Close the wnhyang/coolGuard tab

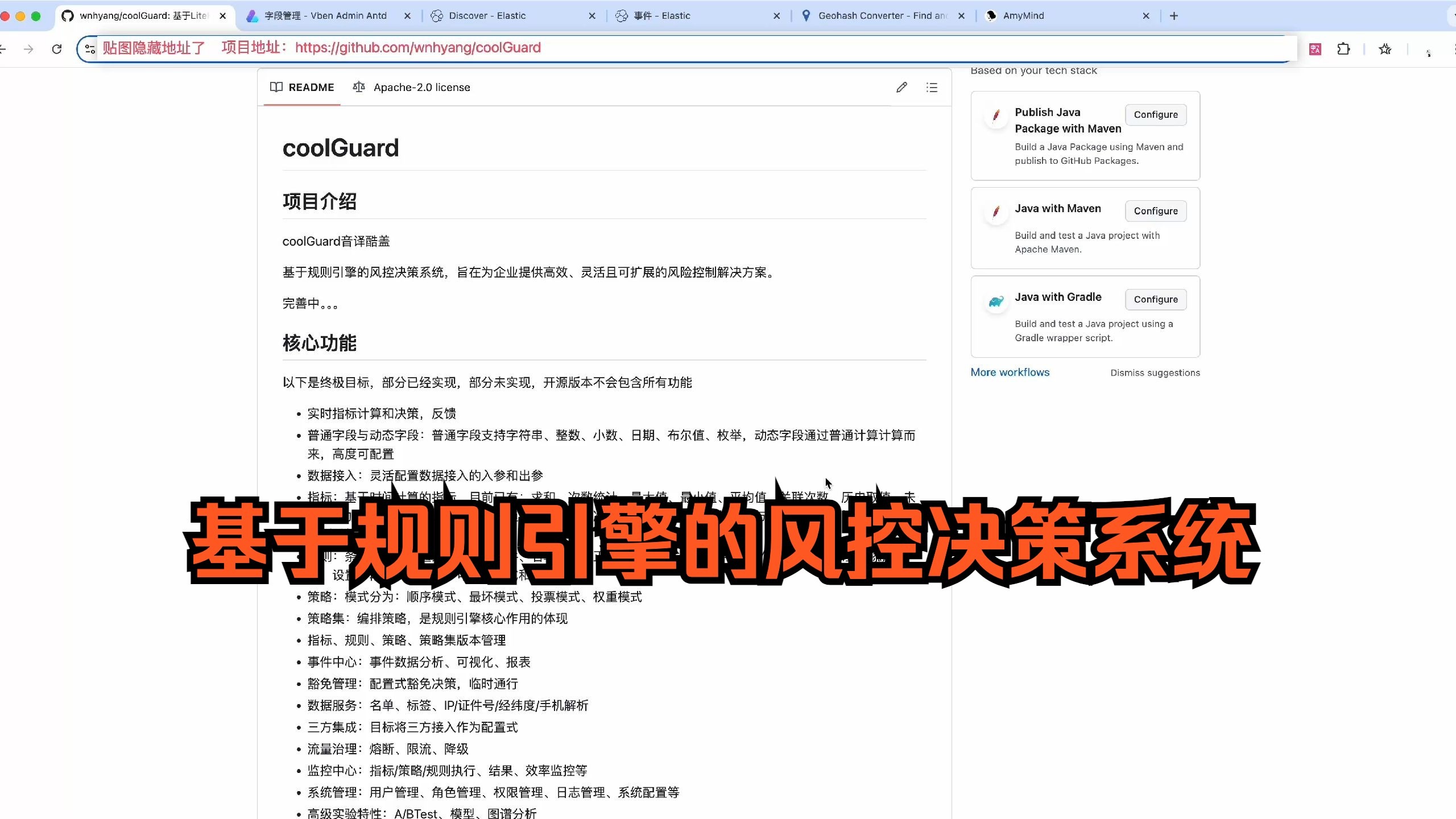(223, 16)
